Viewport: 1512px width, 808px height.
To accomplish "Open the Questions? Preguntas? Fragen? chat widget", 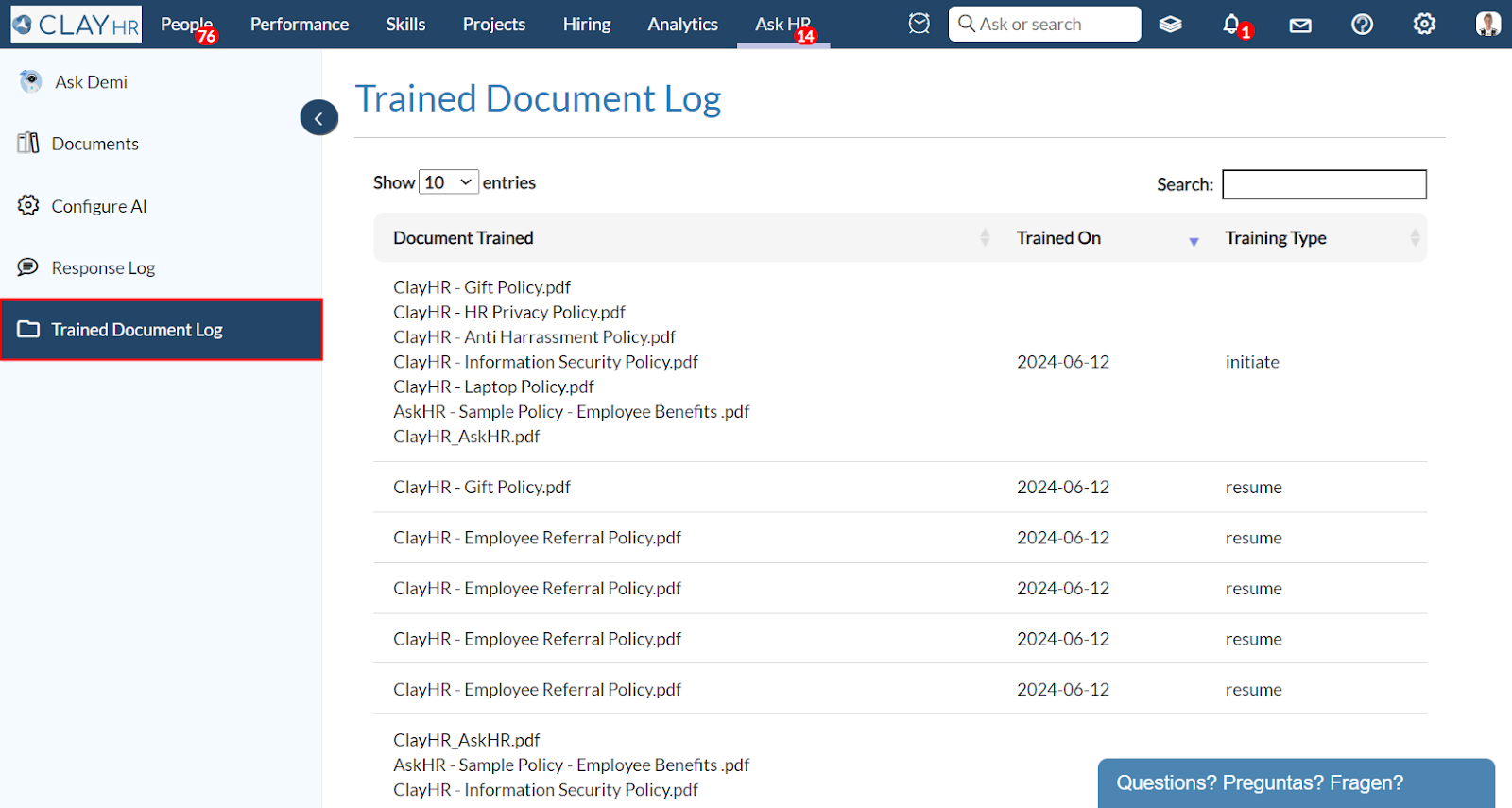I will 1296,782.
